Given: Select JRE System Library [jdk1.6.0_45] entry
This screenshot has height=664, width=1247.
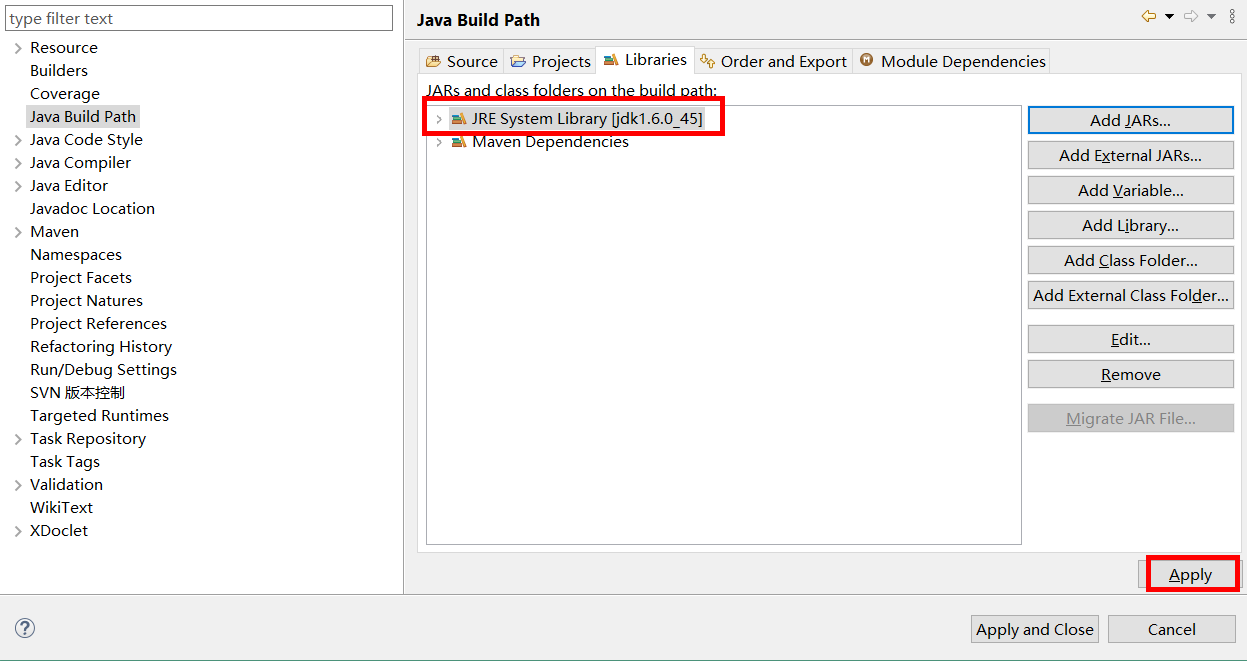Looking at the screenshot, I should point(587,119).
